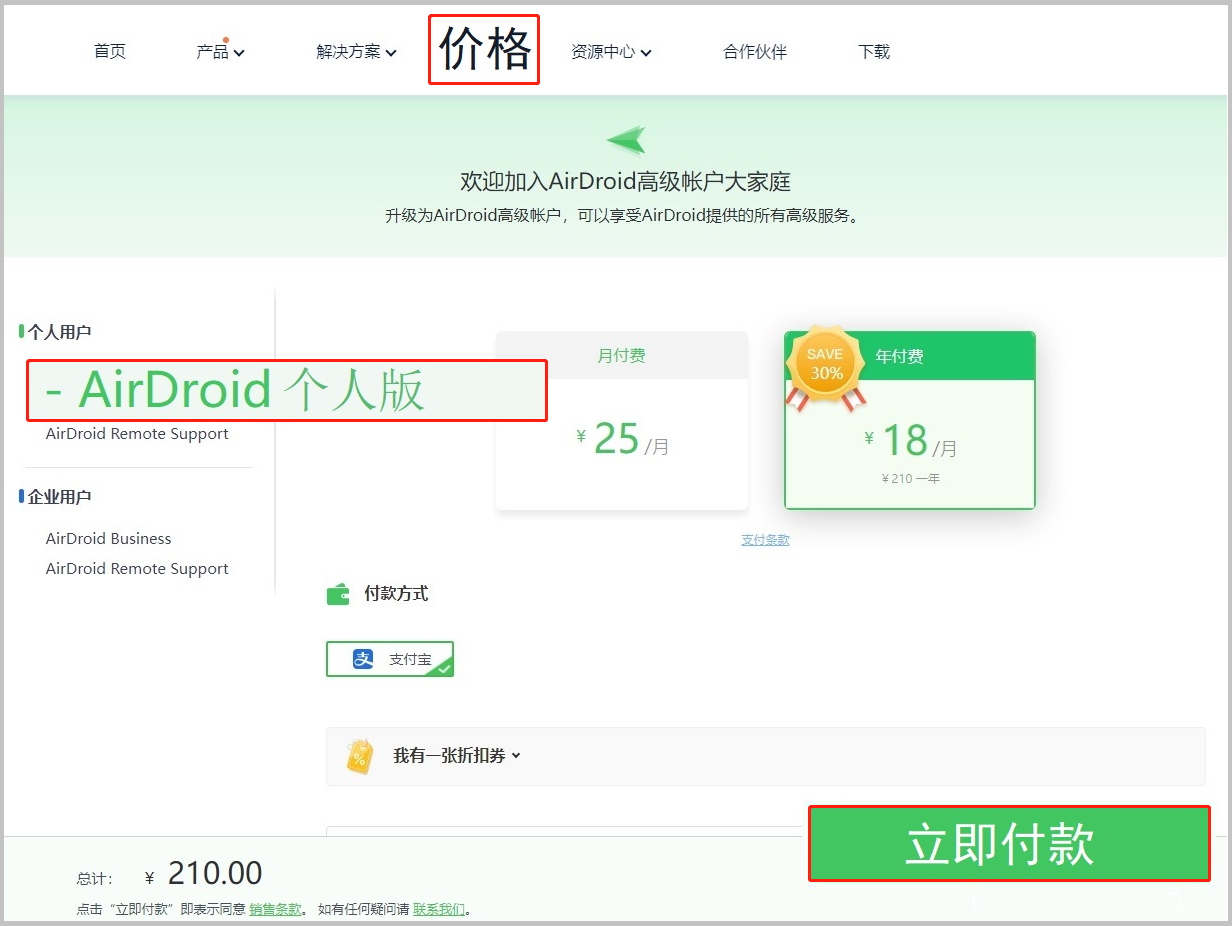Expand the 产品 dropdown menu
This screenshot has height=926, width=1232.
(x=220, y=52)
